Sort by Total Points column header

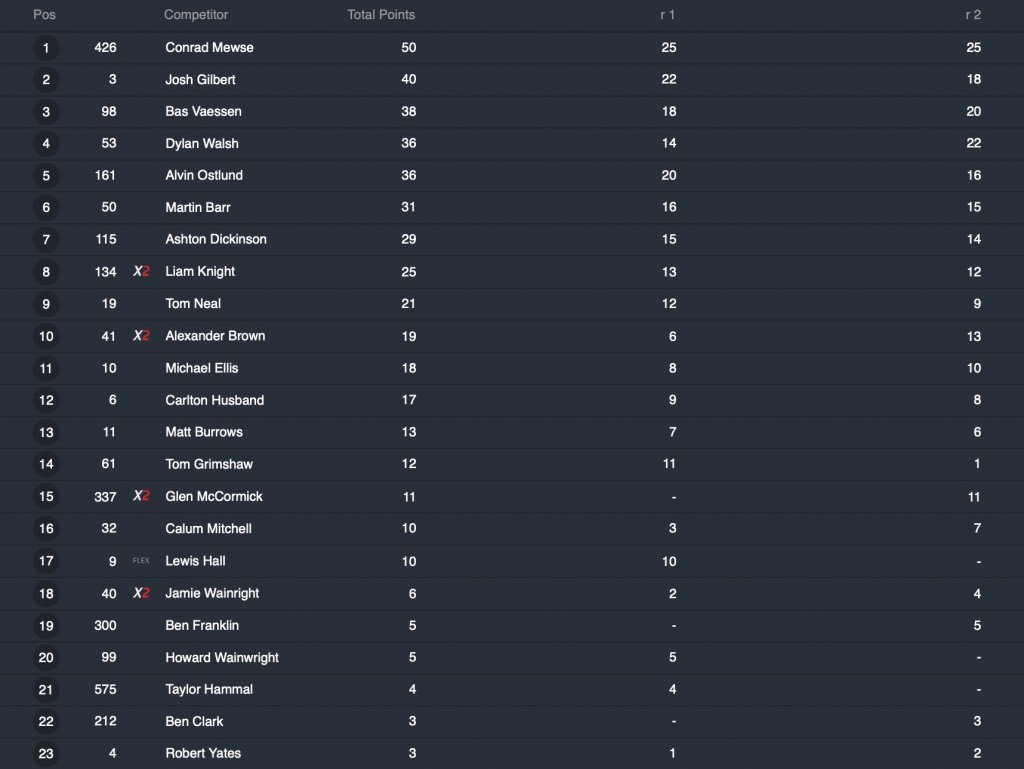[x=381, y=15]
